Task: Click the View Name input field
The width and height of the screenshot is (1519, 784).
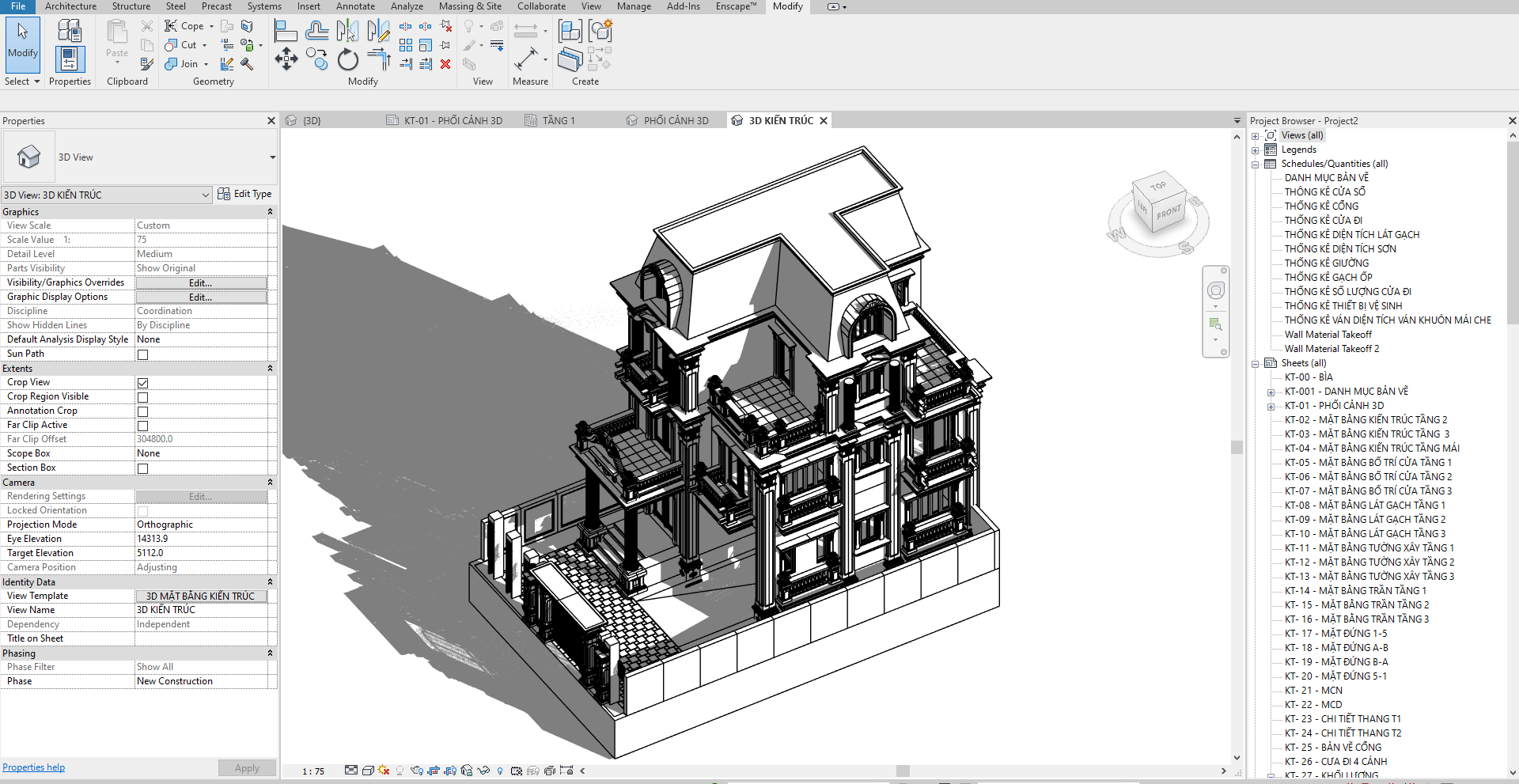Action: [x=201, y=610]
